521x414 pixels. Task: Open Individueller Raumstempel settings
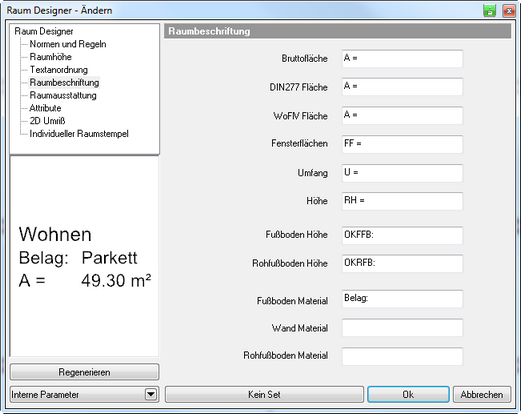tap(79, 134)
